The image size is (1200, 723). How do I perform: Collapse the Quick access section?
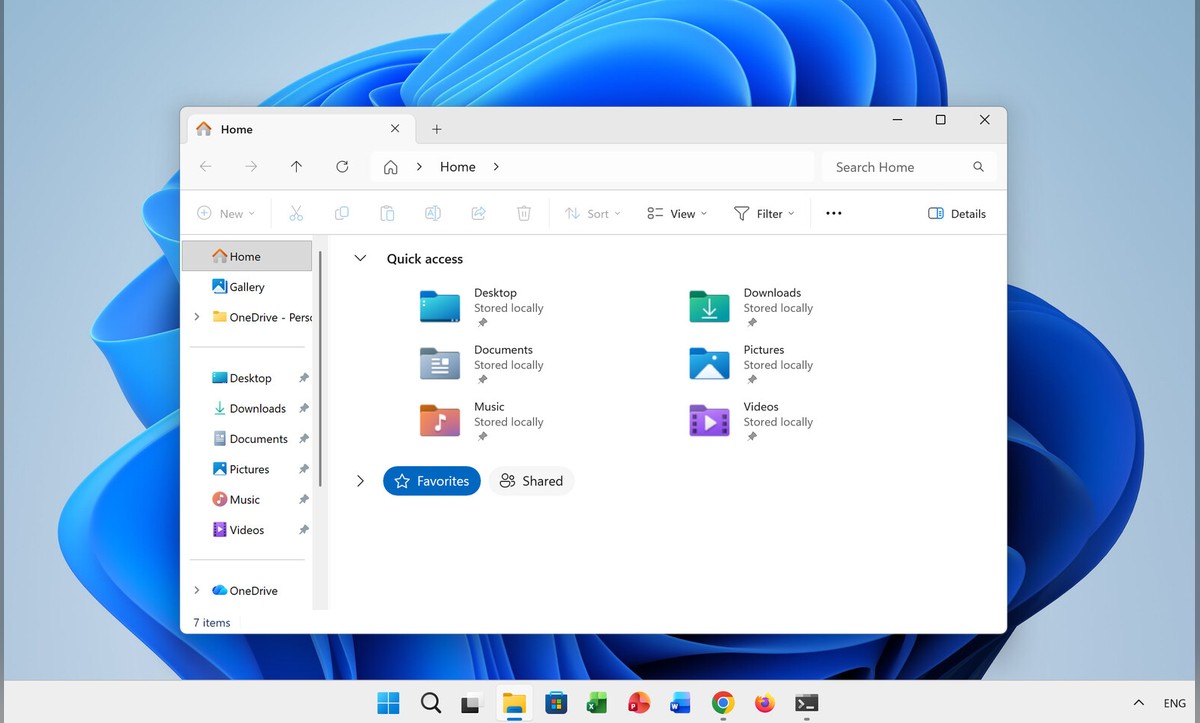(361, 258)
